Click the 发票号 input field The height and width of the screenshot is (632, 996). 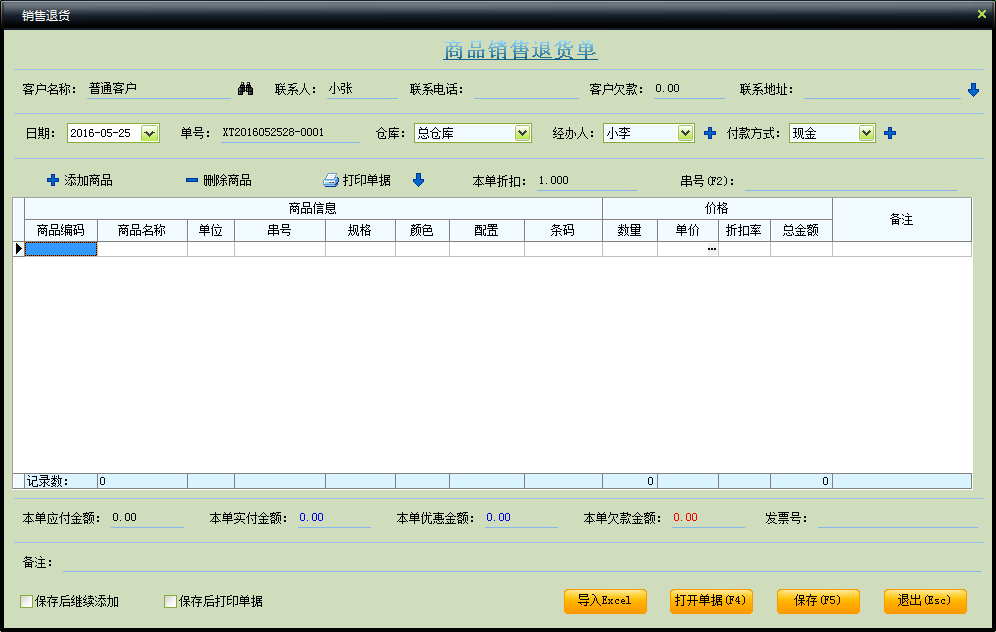pos(898,518)
